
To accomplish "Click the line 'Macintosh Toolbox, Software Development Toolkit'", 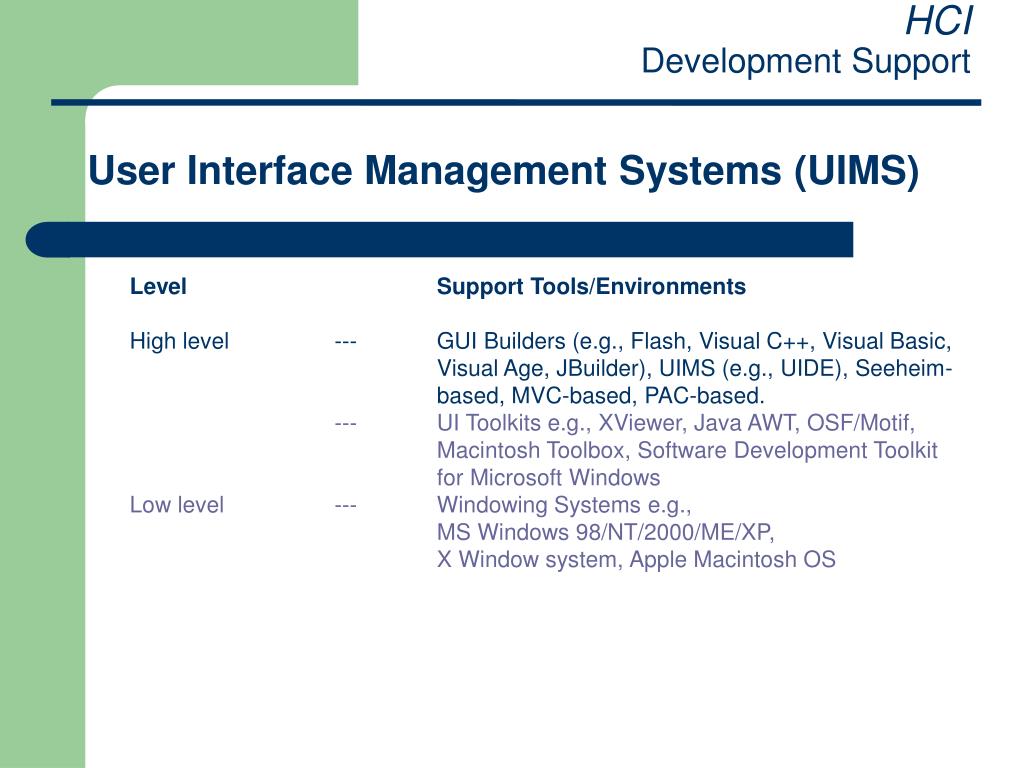I will coord(687,451).
